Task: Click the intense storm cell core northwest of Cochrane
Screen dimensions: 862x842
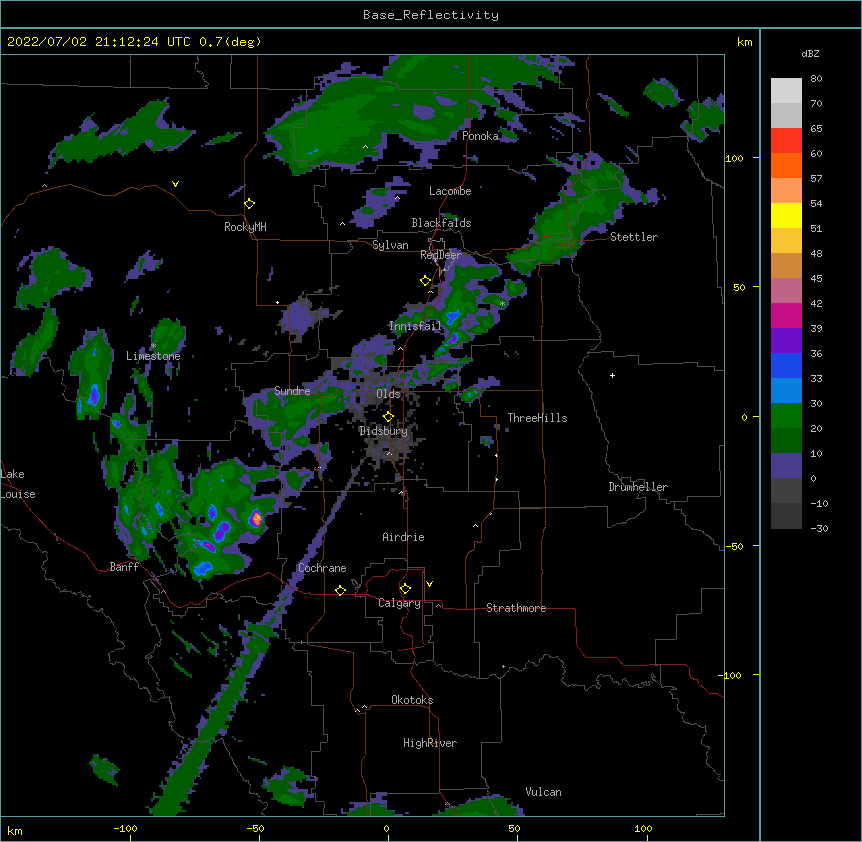Action: (256, 518)
